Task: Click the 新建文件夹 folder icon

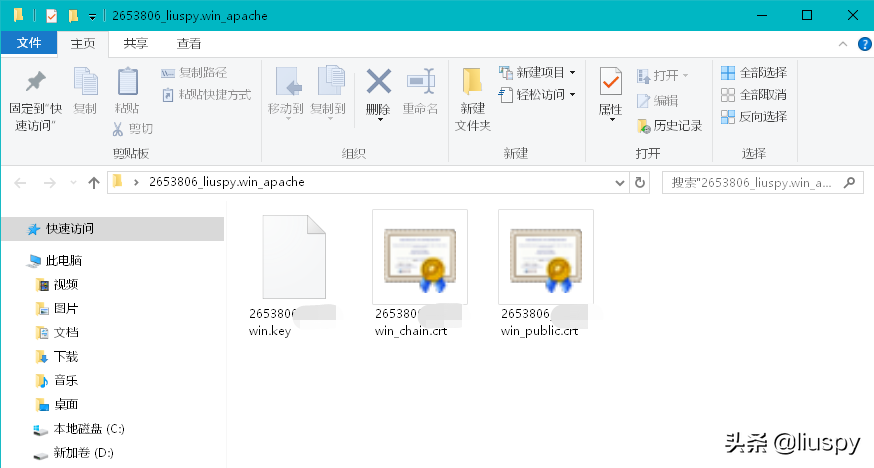Action: coord(472,82)
